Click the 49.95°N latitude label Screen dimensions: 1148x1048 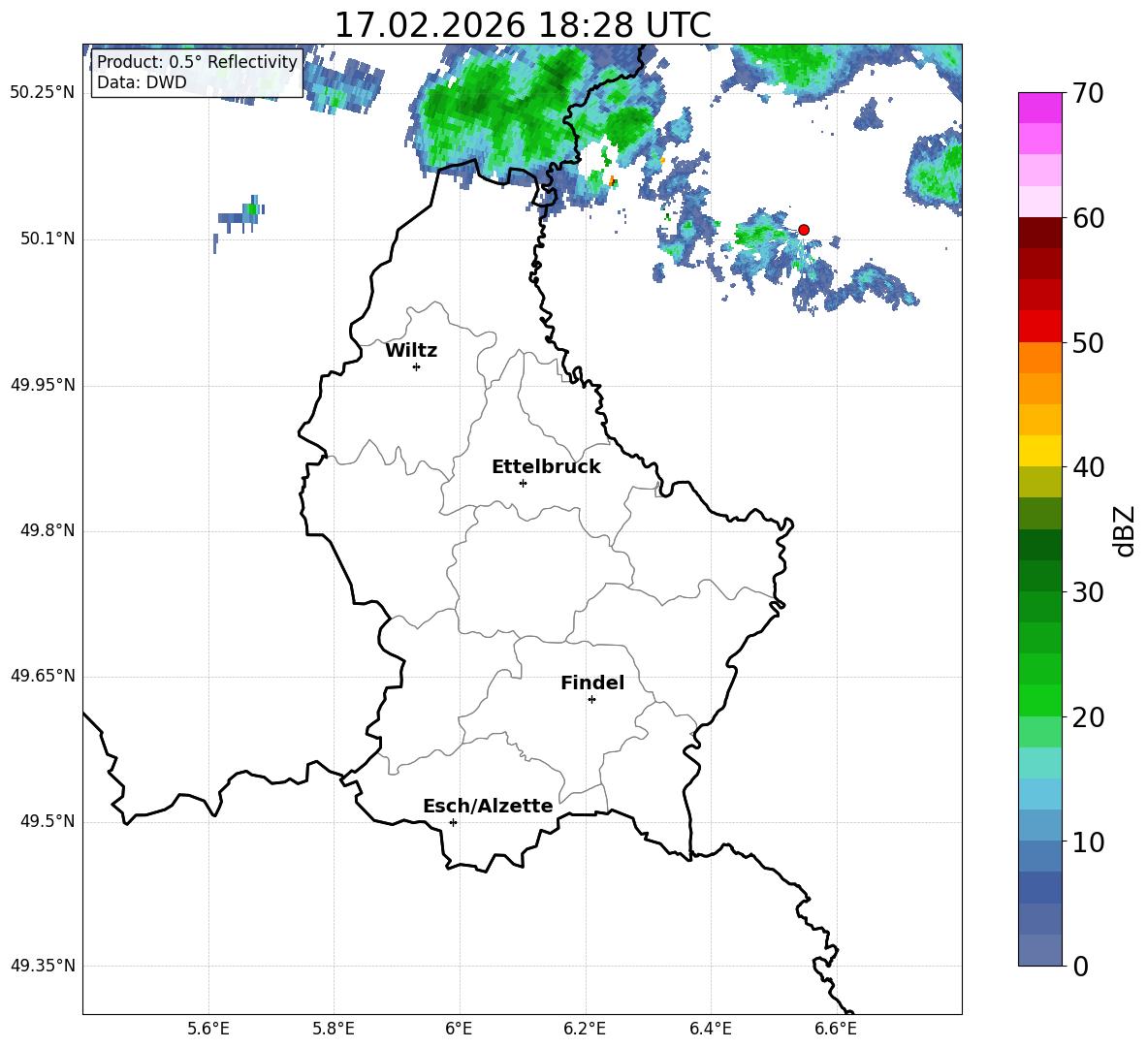(x=43, y=385)
